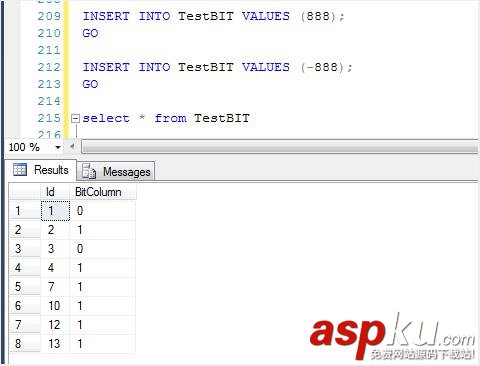Screen dimensions: 480x366
Task: Click BitColumn value 1 in row 6
Action: (103, 306)
